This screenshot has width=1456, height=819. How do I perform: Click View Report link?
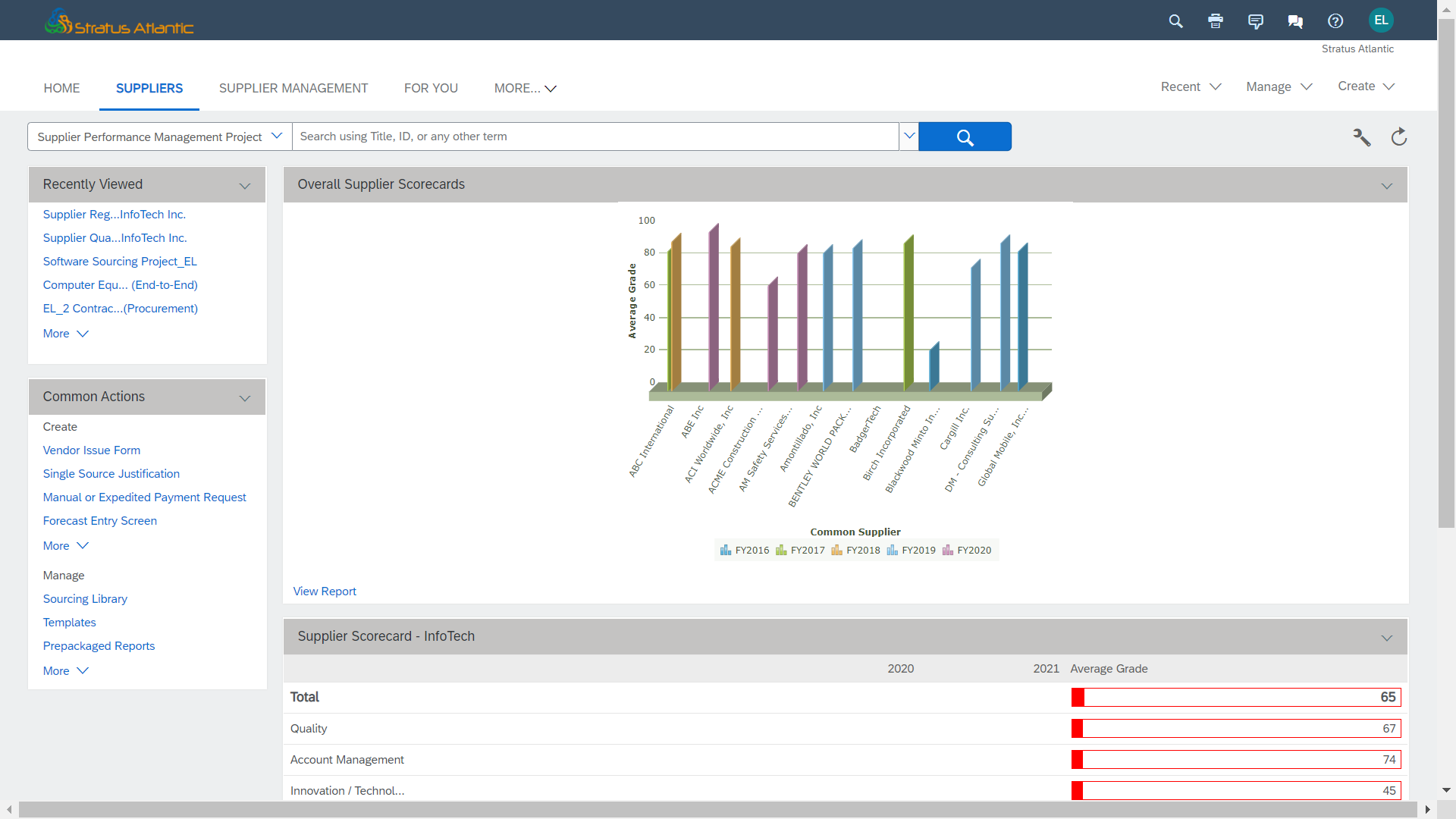click(x=325, y=591)
